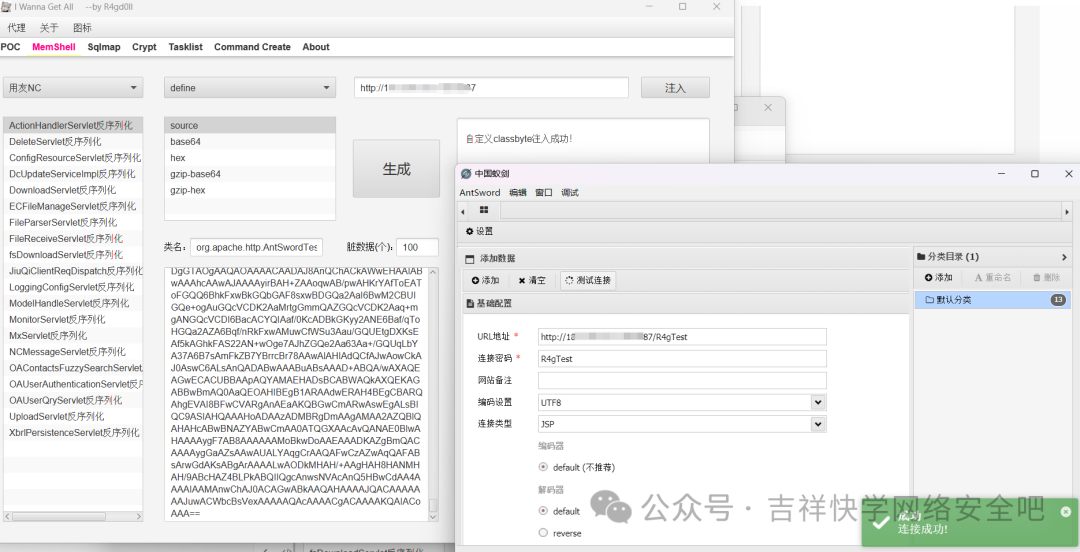Select the reverse decoder radio
This screenshot has height=552, width=1080.
point(543,533)
